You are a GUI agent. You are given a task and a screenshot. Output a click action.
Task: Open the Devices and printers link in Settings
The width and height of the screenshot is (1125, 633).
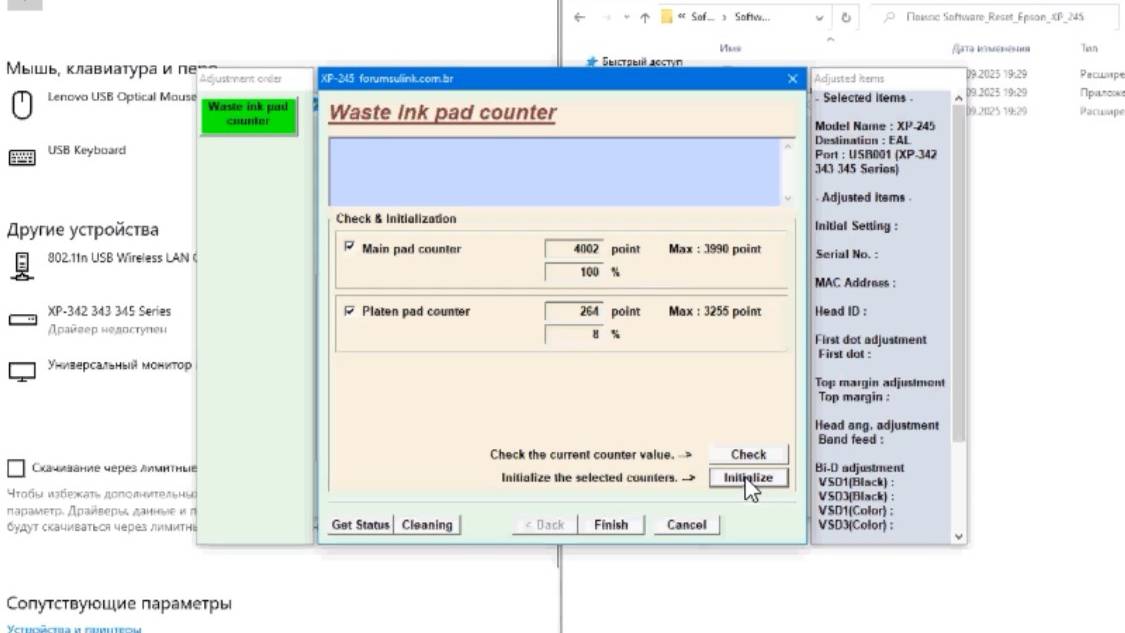74,629
